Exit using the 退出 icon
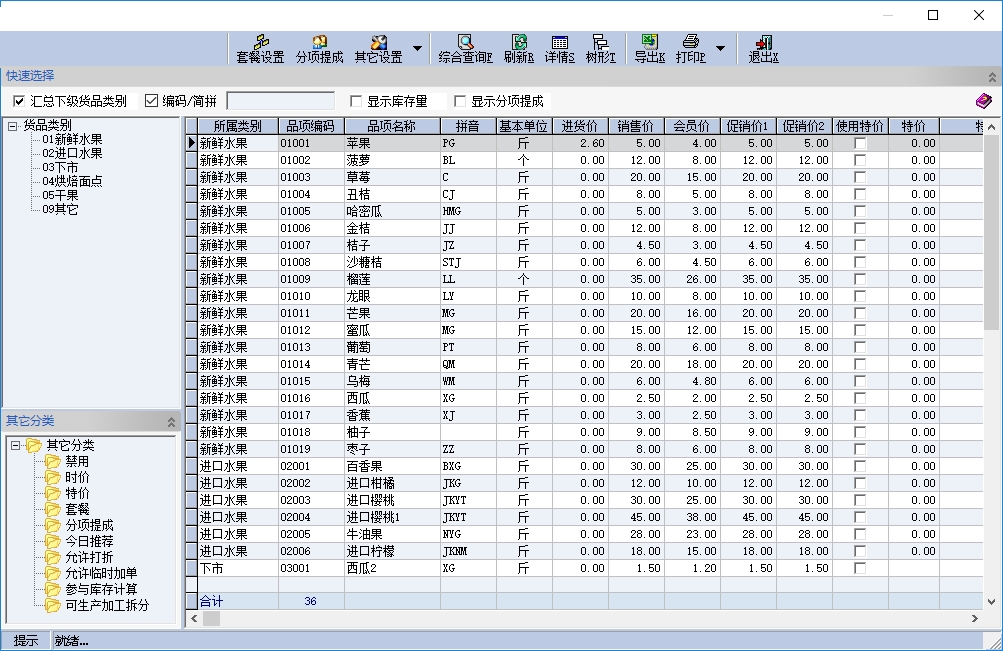This screenshot has height=651, width=1003. point(764,48)
